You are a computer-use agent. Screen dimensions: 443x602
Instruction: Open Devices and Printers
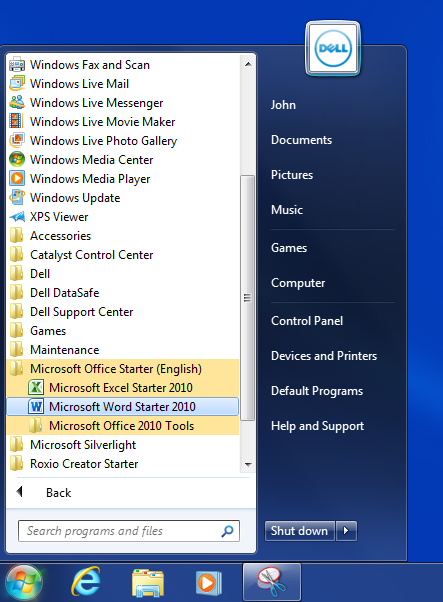pyautogui.click(x=324, y=356)
